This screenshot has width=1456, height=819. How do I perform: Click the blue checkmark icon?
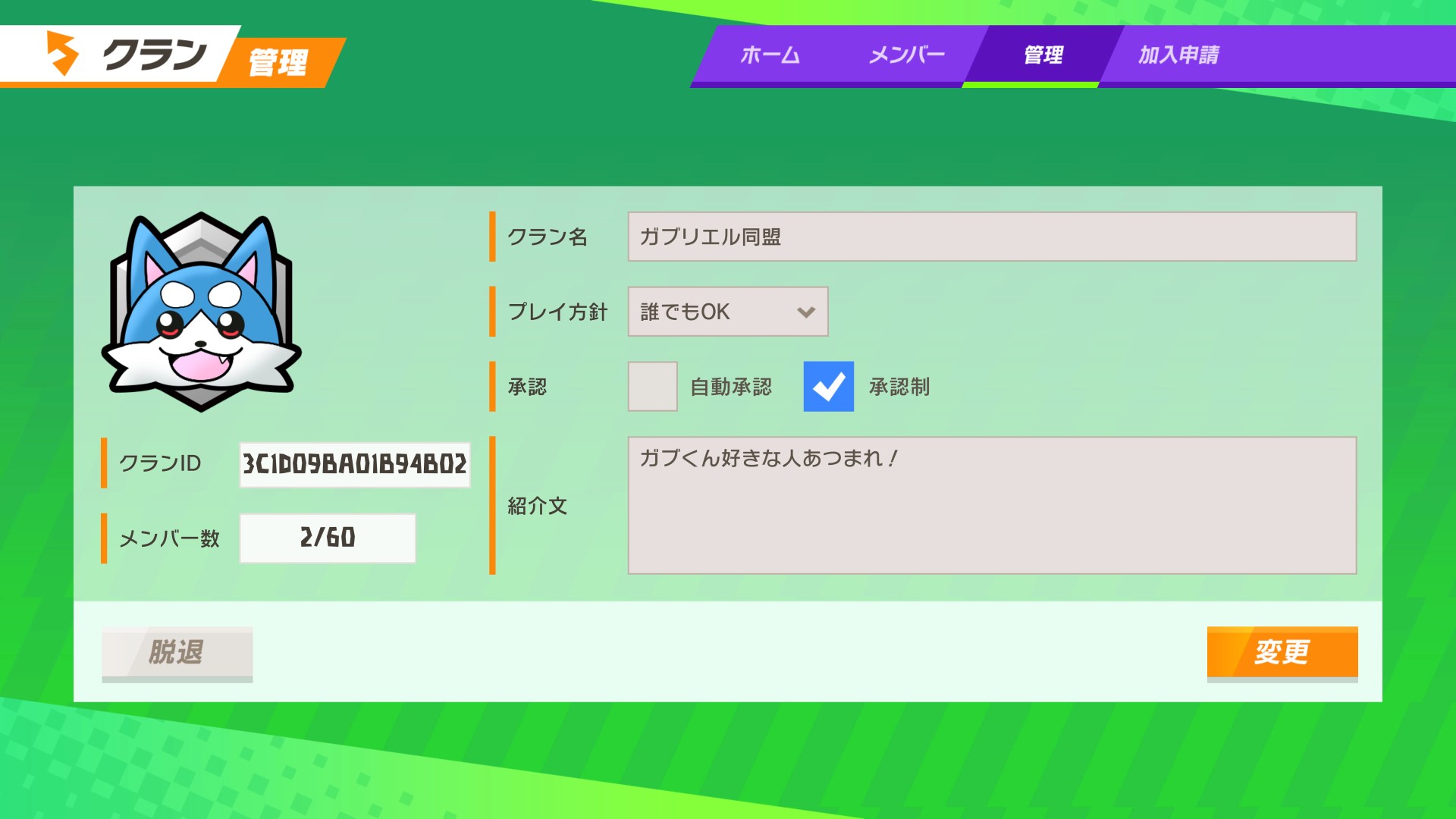[828, 387]
